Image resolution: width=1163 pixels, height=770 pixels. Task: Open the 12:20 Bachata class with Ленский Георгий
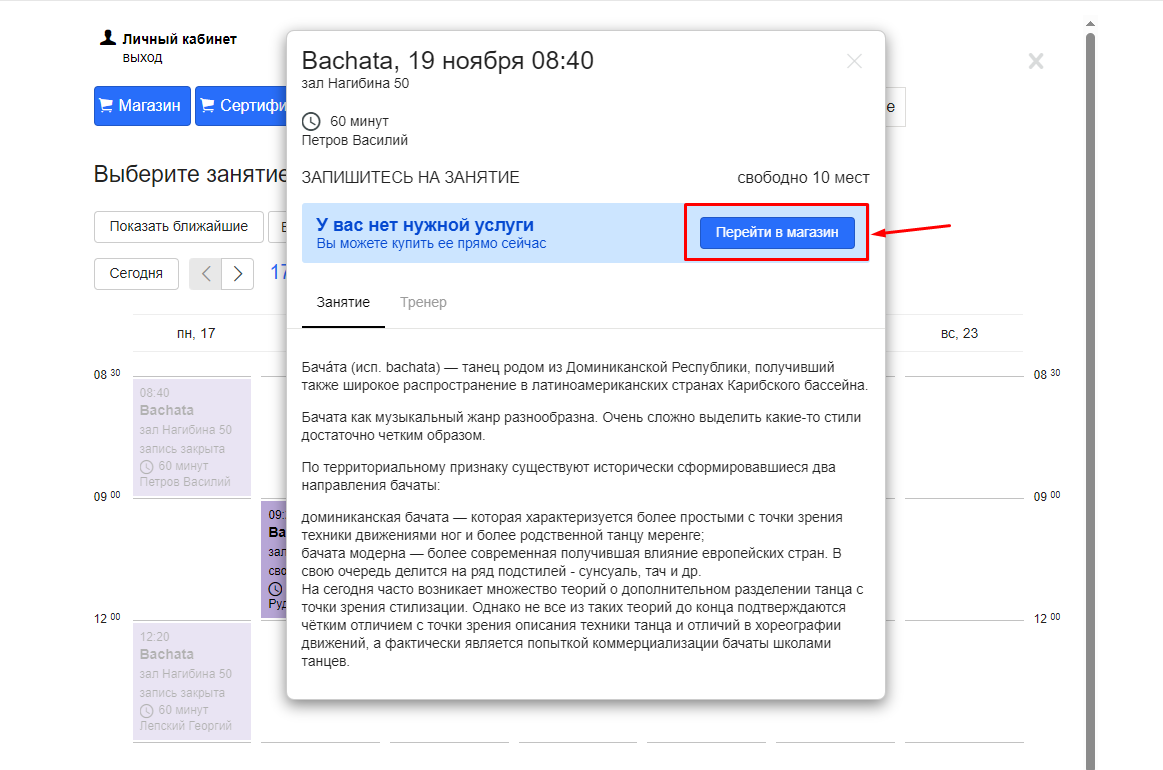pyautogui.click(x=192, y=681)
